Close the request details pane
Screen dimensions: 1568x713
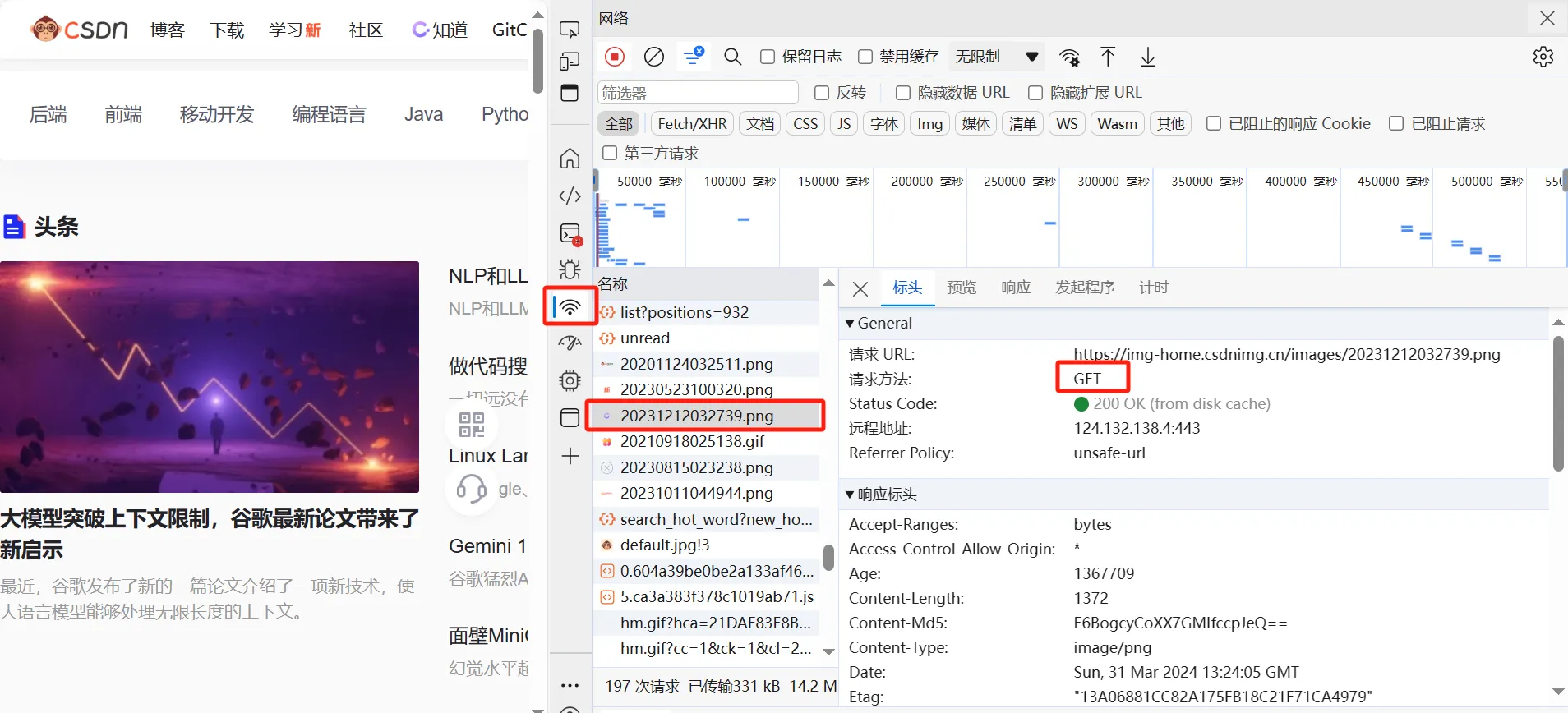[860, 289]
